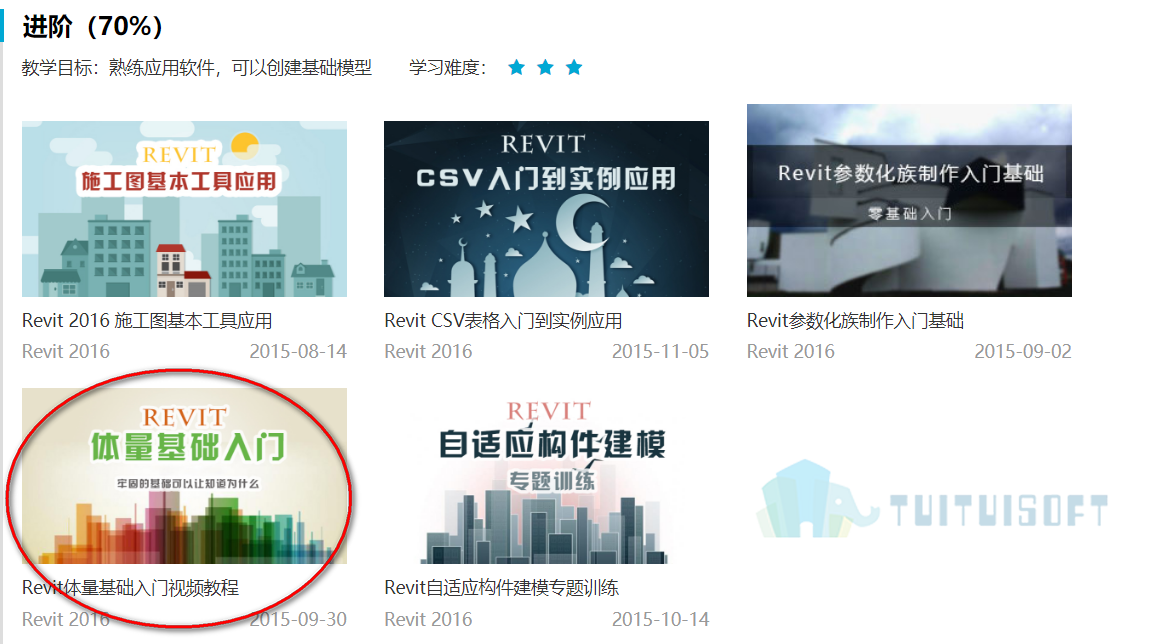Click the date 2015-09-30
This screenshot has height=644, width=1158.
pos(298,619)
